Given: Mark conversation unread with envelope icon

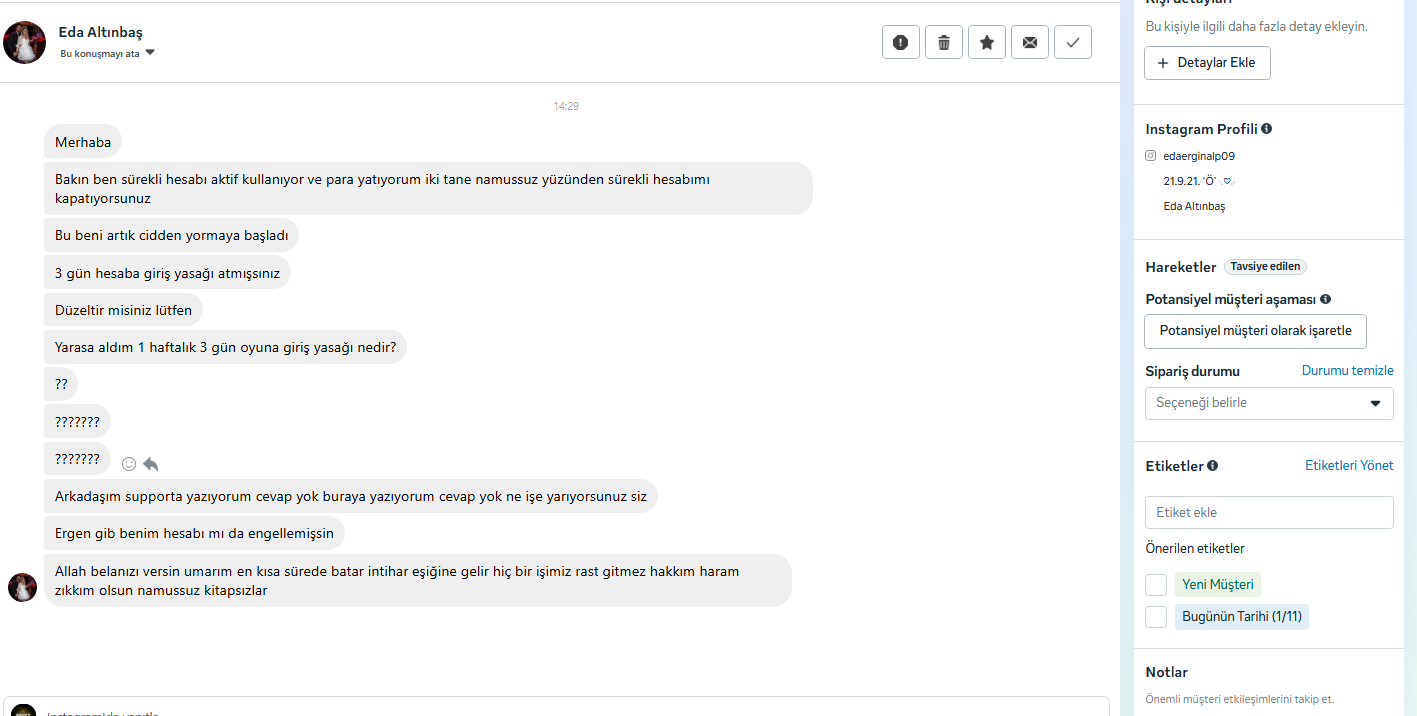Looking at the screenshot, I should pos(1030,42).
